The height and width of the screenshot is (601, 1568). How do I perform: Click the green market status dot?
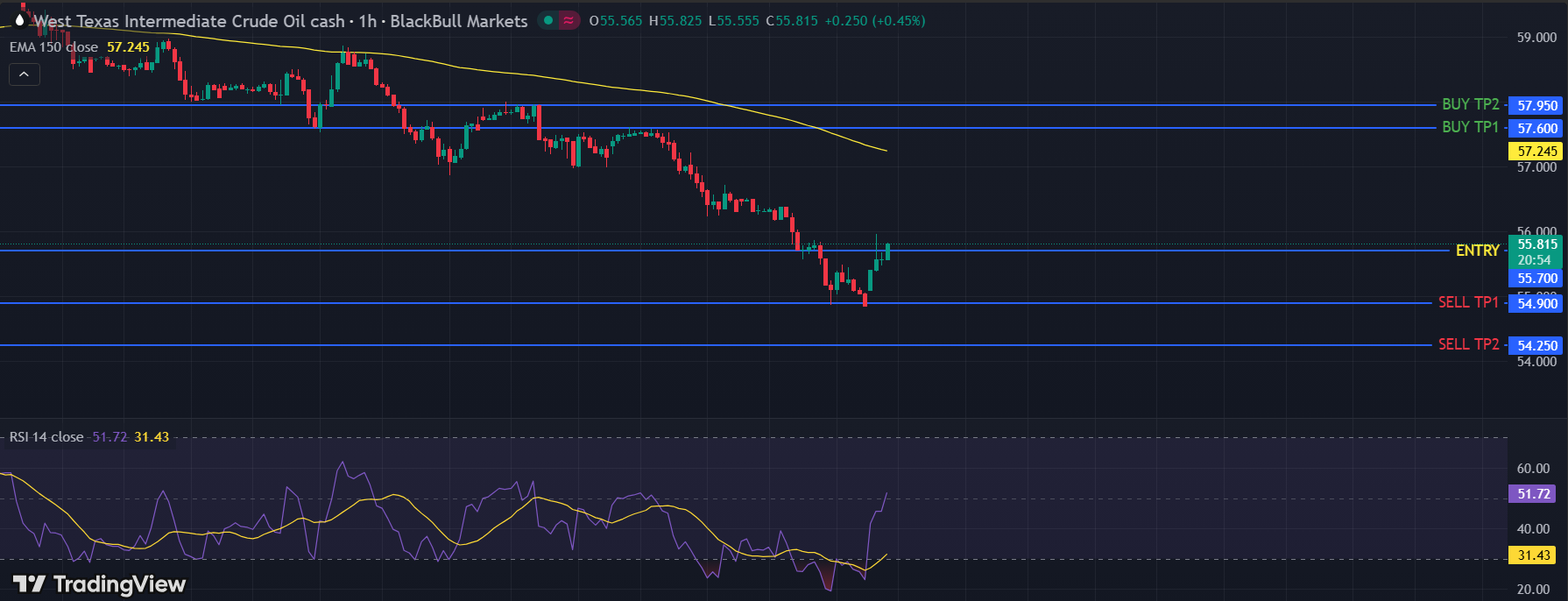point(548,20)
